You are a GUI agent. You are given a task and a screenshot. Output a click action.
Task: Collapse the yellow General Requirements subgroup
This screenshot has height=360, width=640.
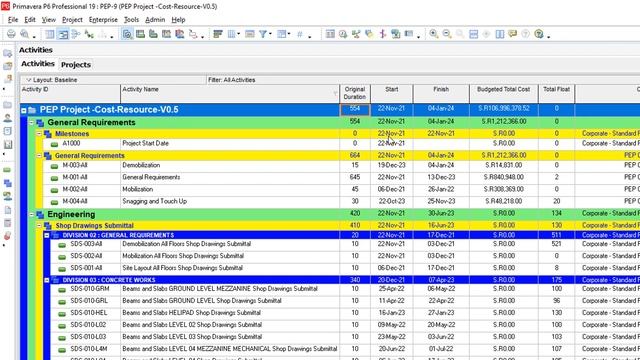39,156
